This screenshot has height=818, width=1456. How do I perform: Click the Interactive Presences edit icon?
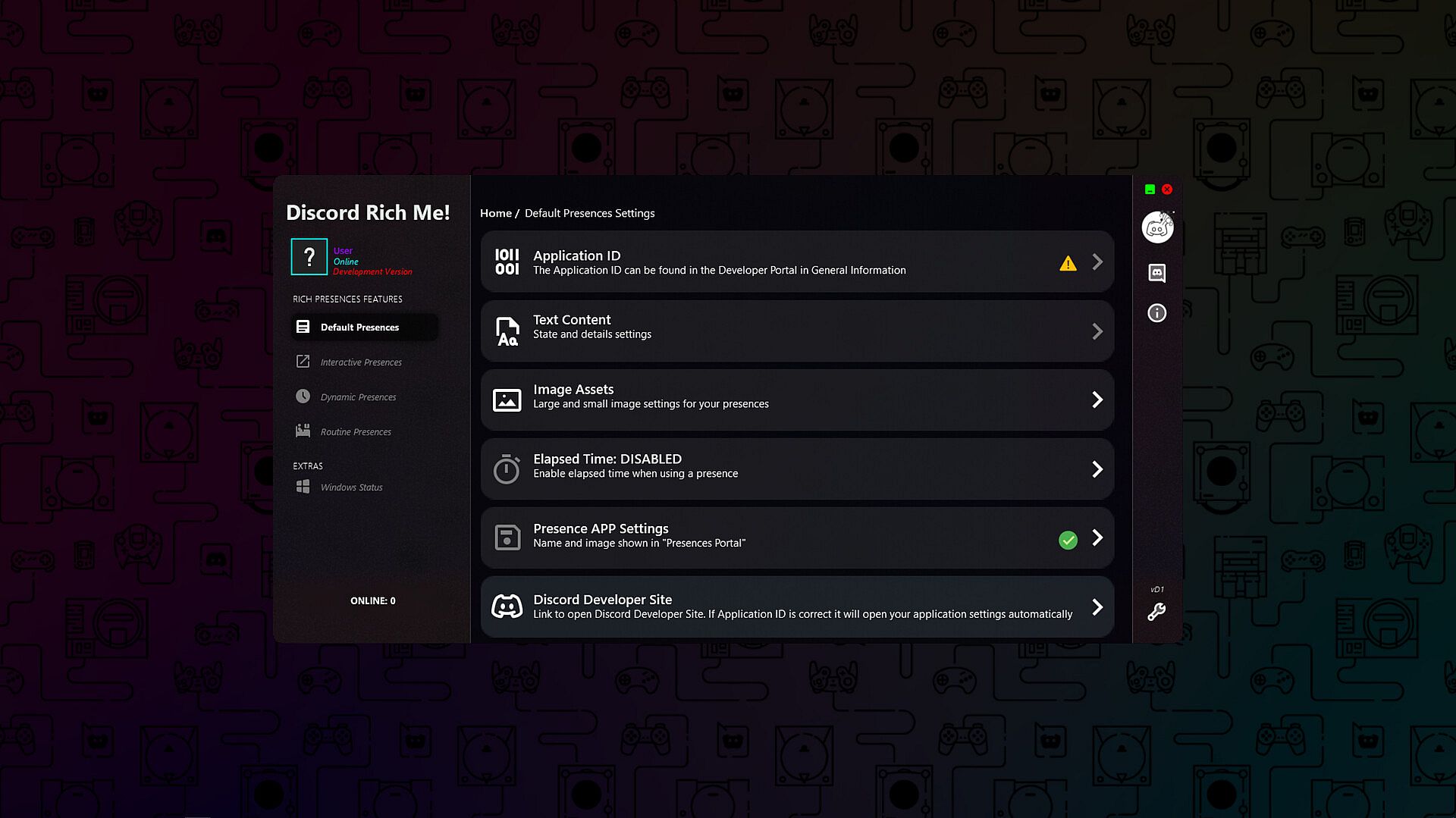pos(303,362)
